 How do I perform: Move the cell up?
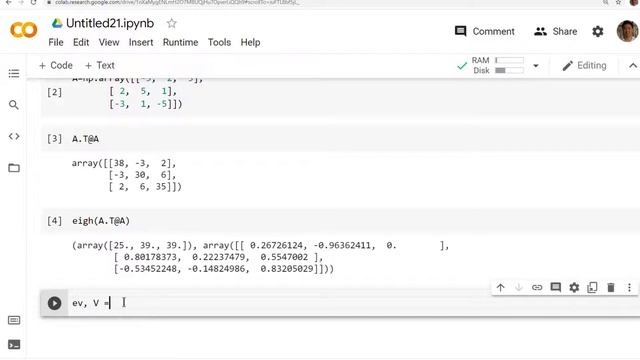(500, 287)
